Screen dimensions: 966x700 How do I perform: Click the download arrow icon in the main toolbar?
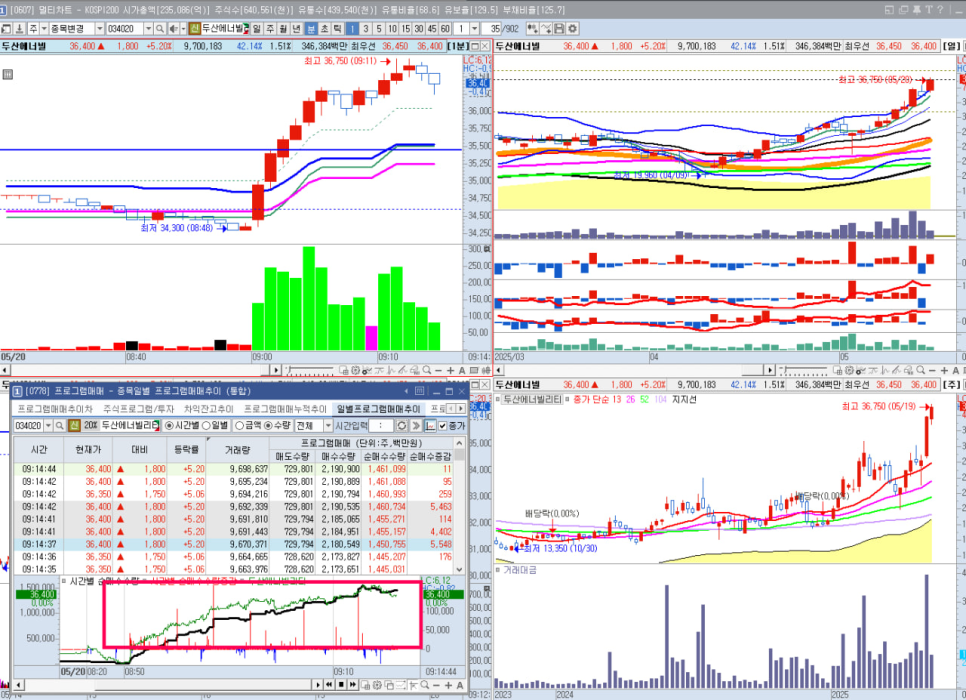click(x=19, y=29)
